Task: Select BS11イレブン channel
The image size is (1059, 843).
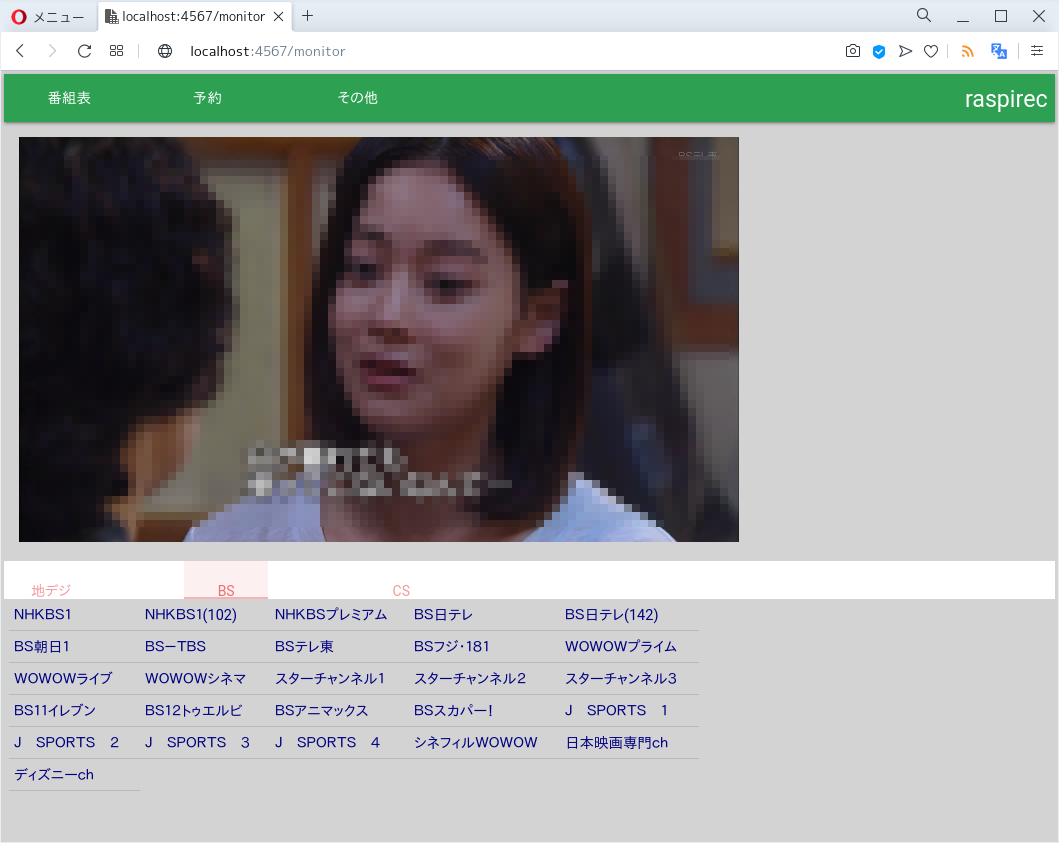Action: click(55, 711)
